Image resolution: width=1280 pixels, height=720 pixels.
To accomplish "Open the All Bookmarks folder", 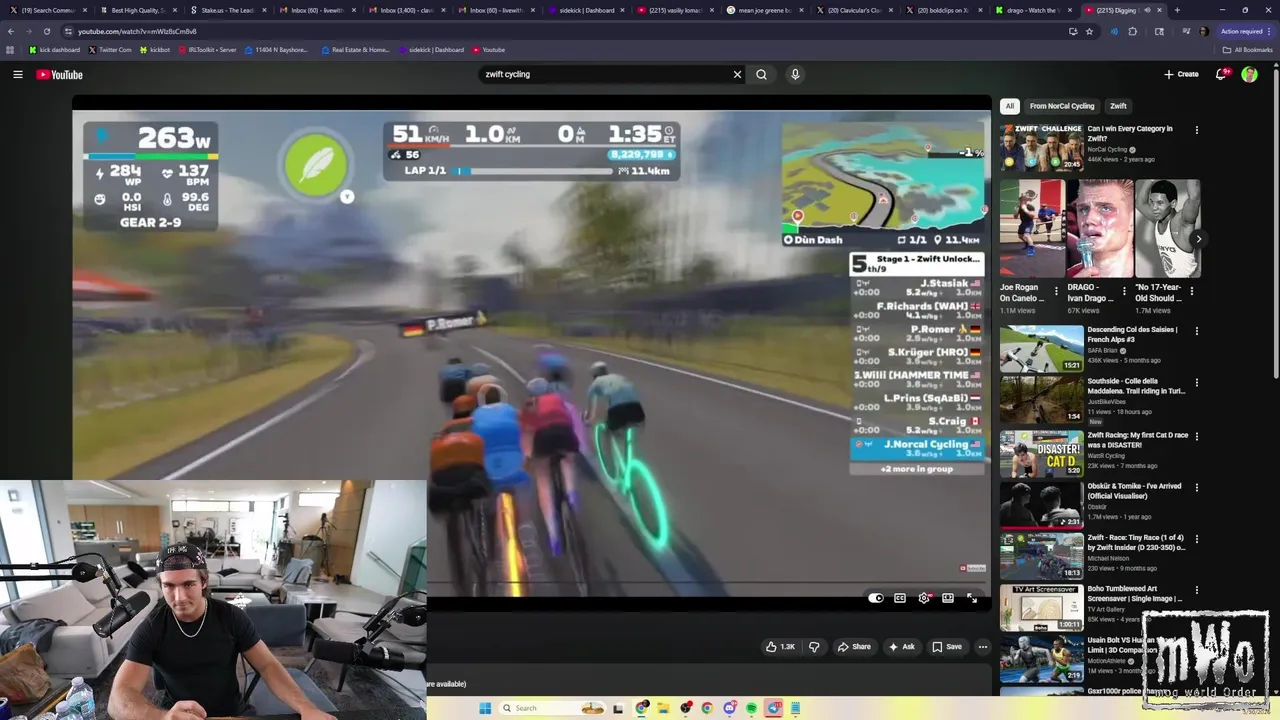I will (1247, 50).
